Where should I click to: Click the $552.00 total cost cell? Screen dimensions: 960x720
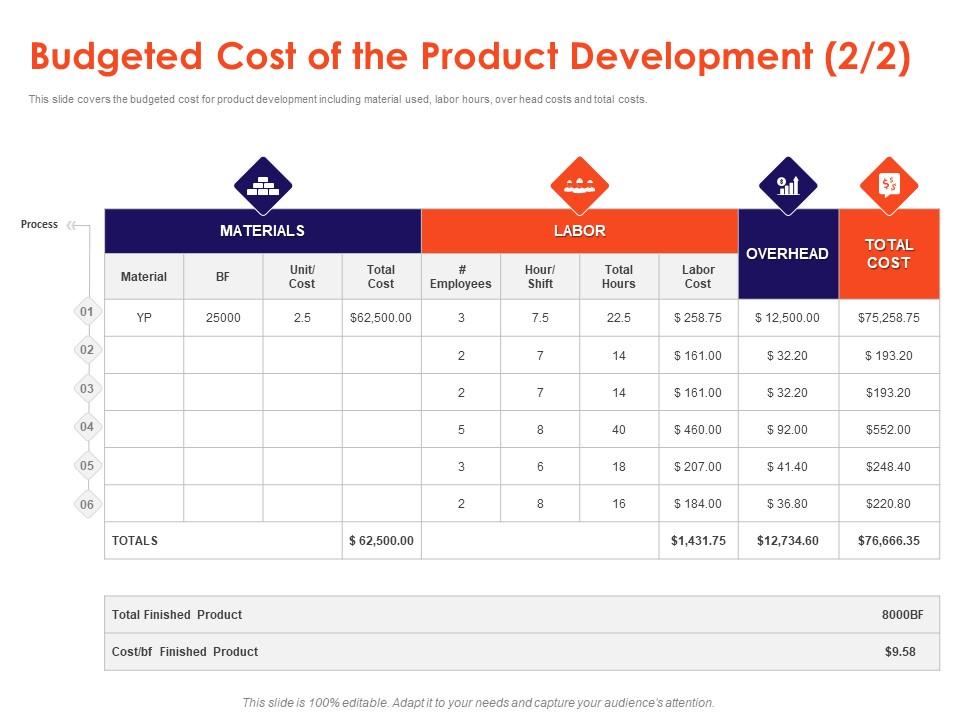click(x=889, y=430)
